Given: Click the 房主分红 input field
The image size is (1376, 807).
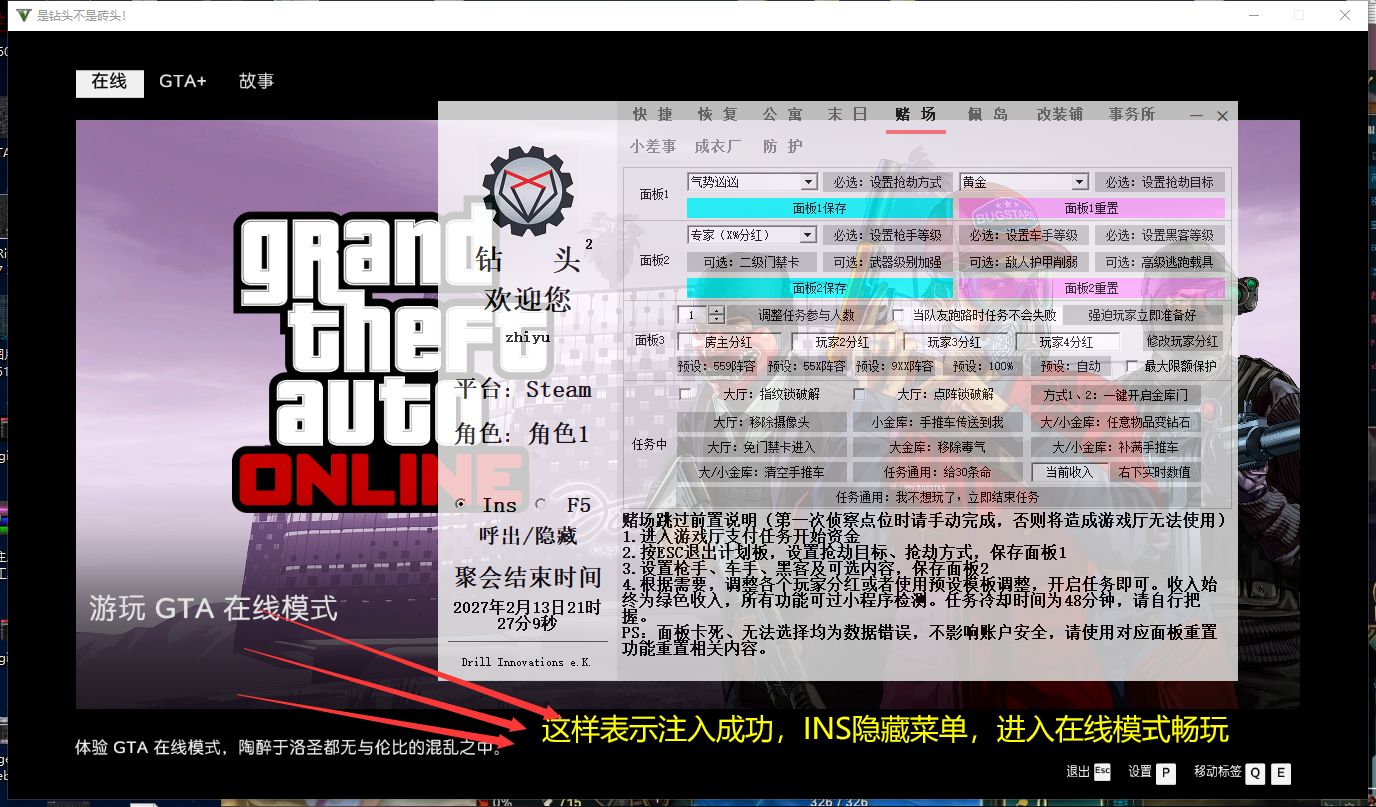Looking at the screenshot, I should pos(729,342).
